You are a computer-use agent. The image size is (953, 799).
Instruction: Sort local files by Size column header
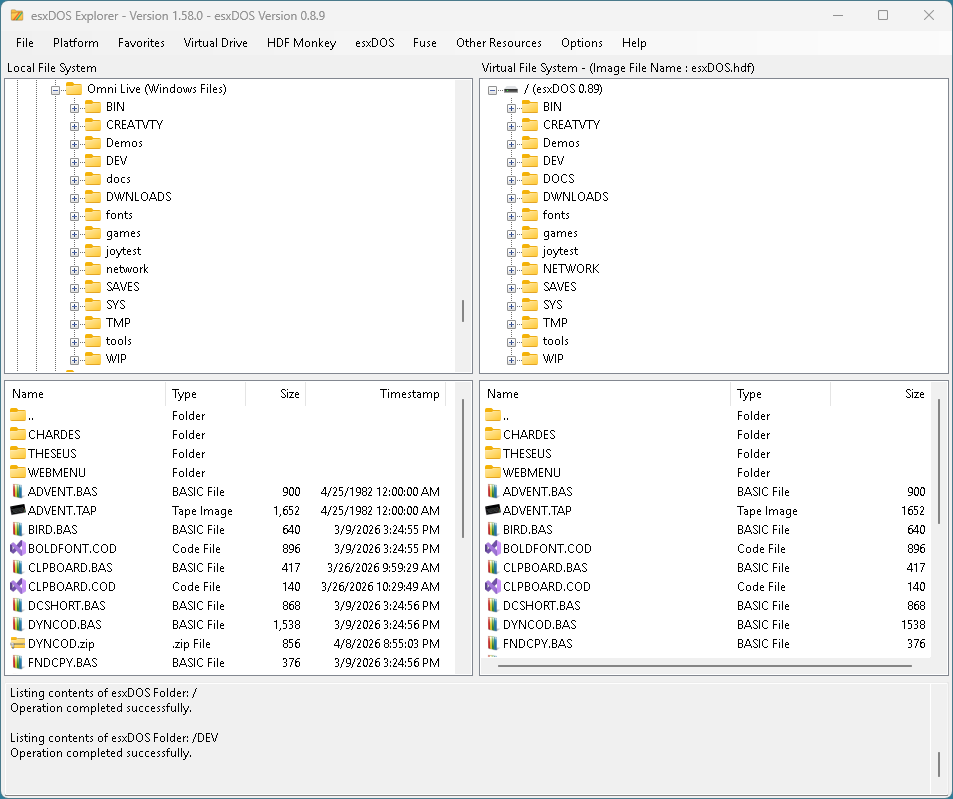pos(275,394)
